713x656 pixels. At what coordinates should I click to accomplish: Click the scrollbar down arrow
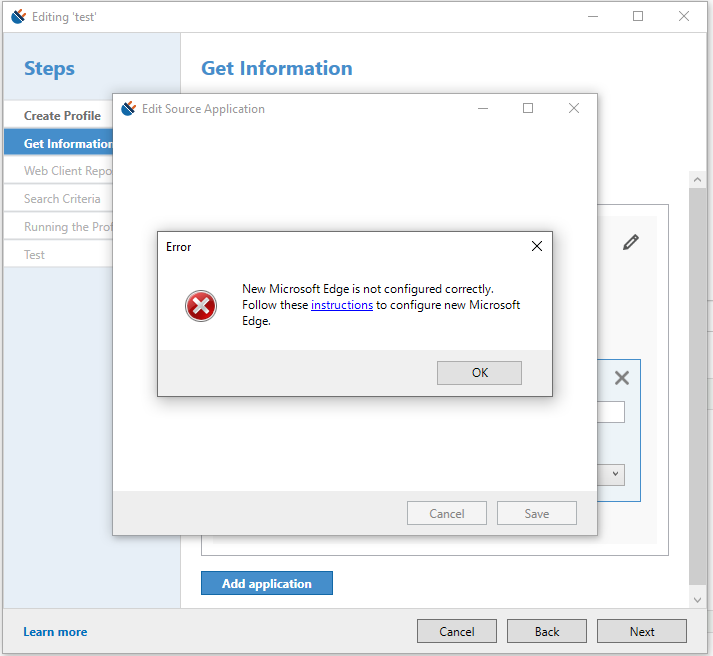[x=697, y=600]
